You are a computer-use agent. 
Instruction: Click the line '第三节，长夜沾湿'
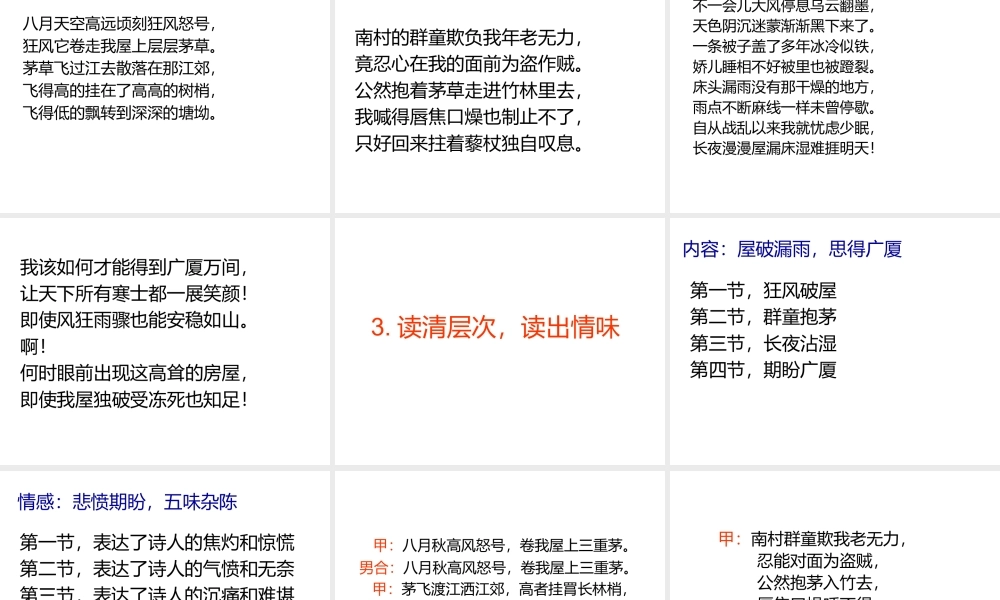point(763,344)
